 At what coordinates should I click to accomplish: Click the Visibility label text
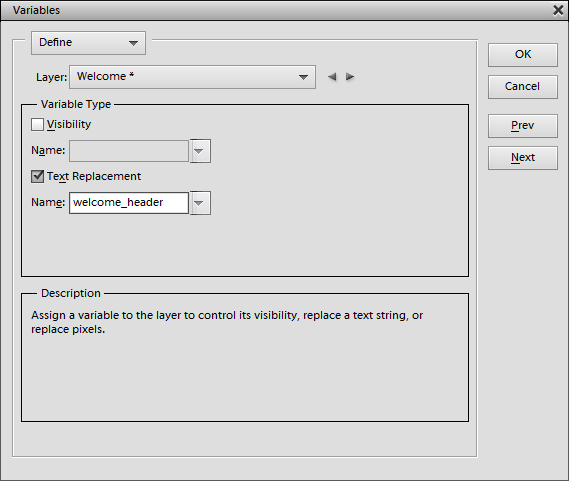[69, 125]
